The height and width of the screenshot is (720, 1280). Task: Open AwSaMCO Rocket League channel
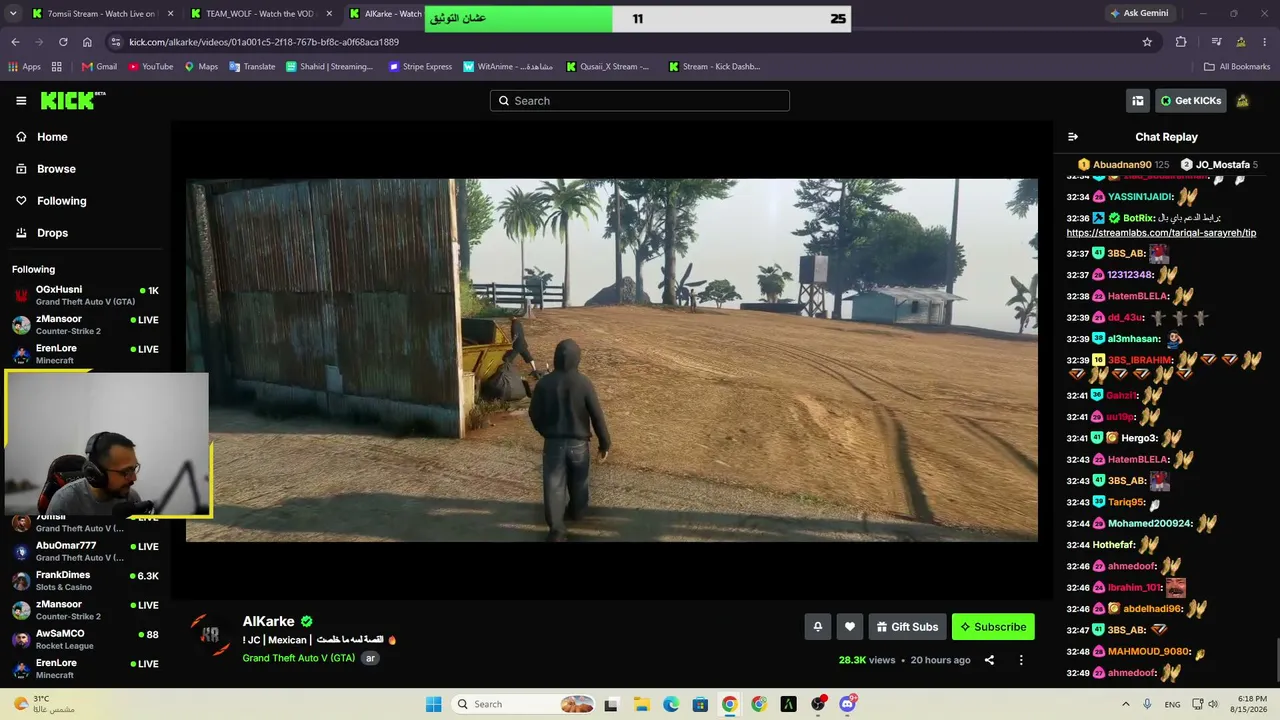click(x=85, y=639)
